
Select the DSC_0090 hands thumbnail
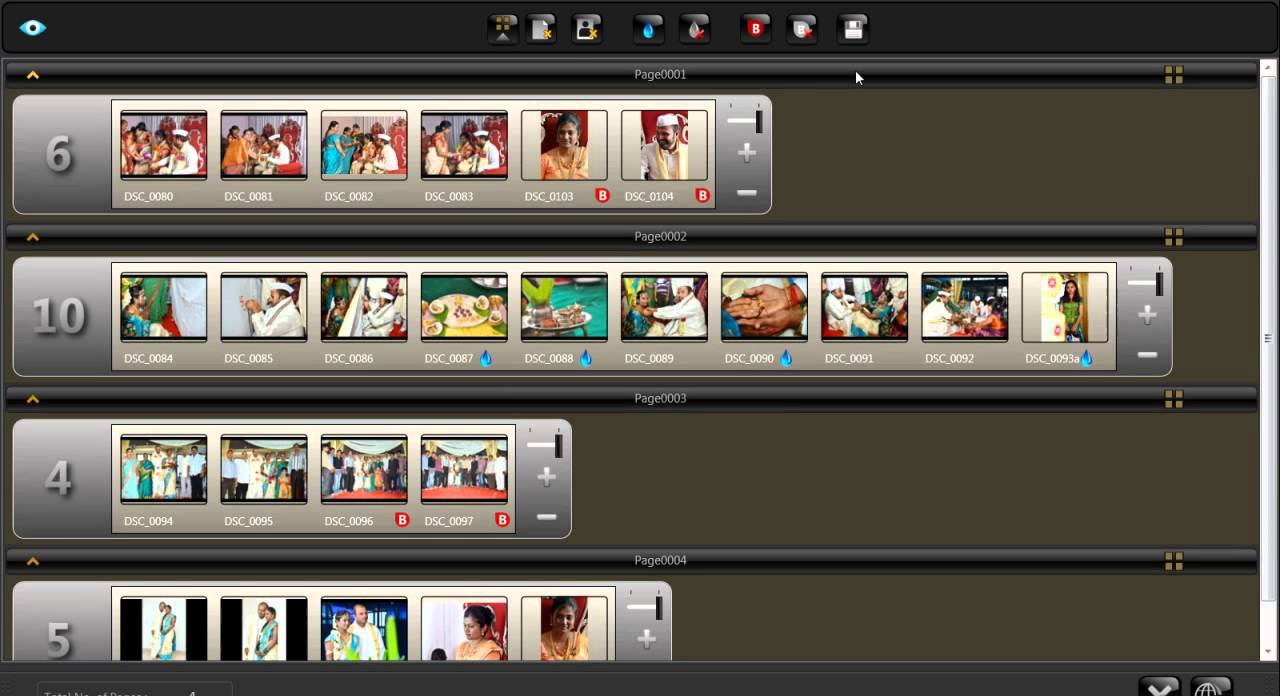[x=764, y=307]
